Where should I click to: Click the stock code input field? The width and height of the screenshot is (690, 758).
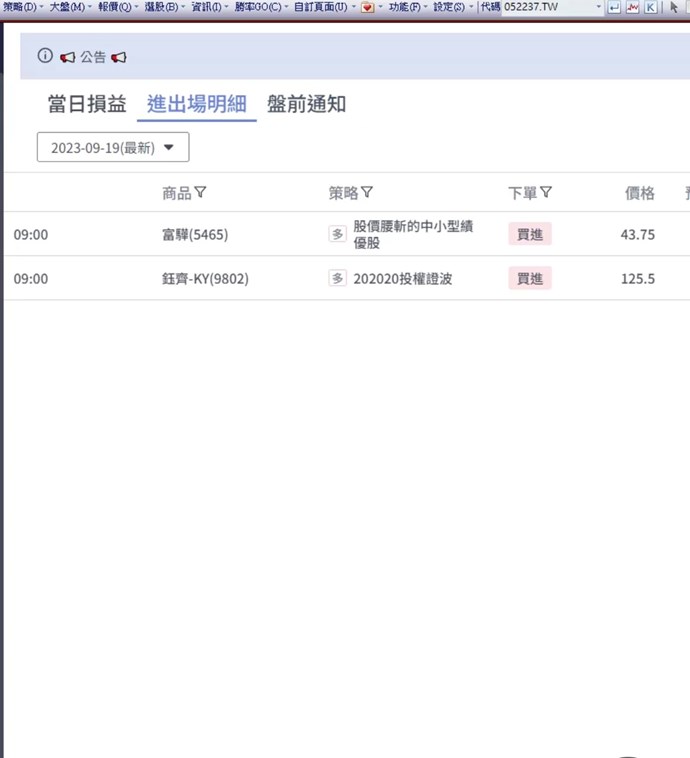(547, 7)
